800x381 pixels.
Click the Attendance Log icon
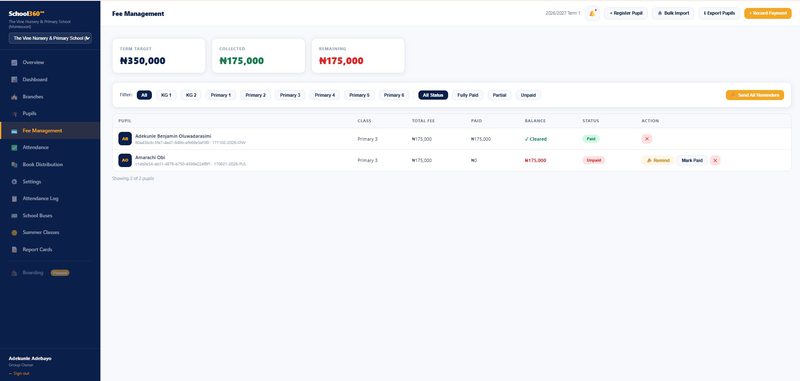pos(14,198)
